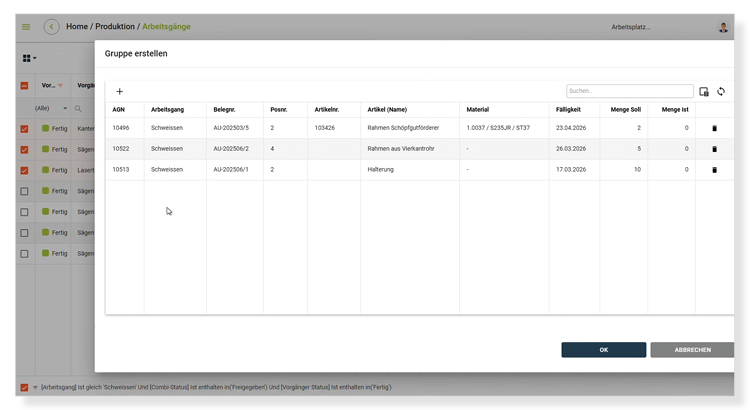Disable the active filter checkbox at the bottom

24,387
